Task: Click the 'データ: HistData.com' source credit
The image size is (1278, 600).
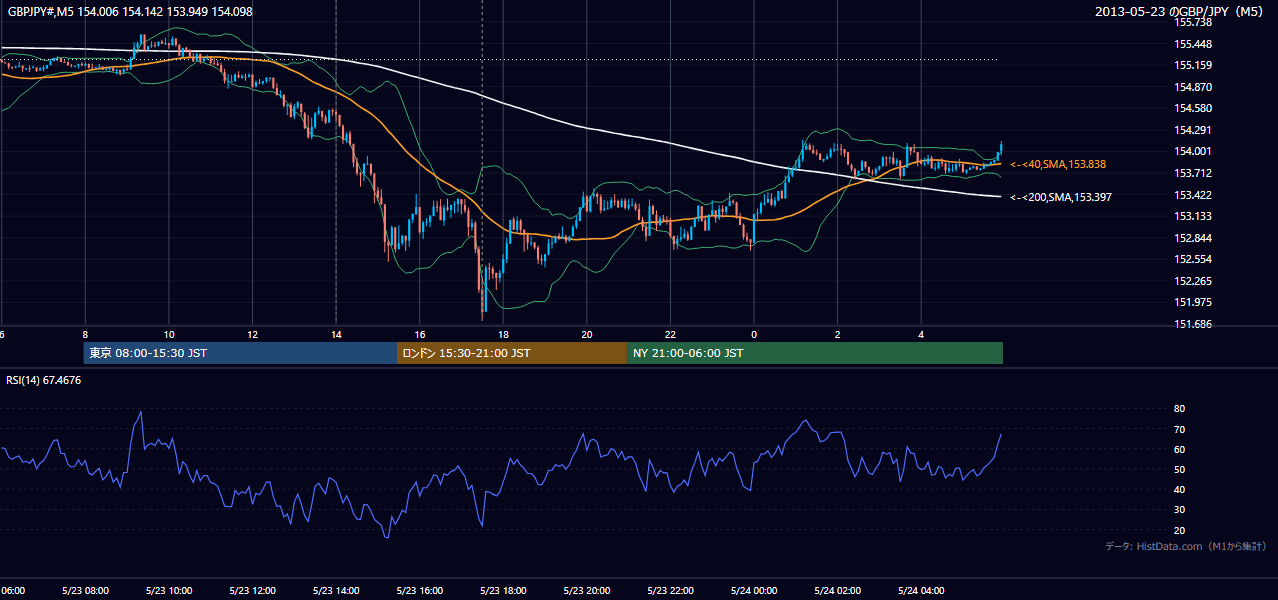Action: [1185, 546]
